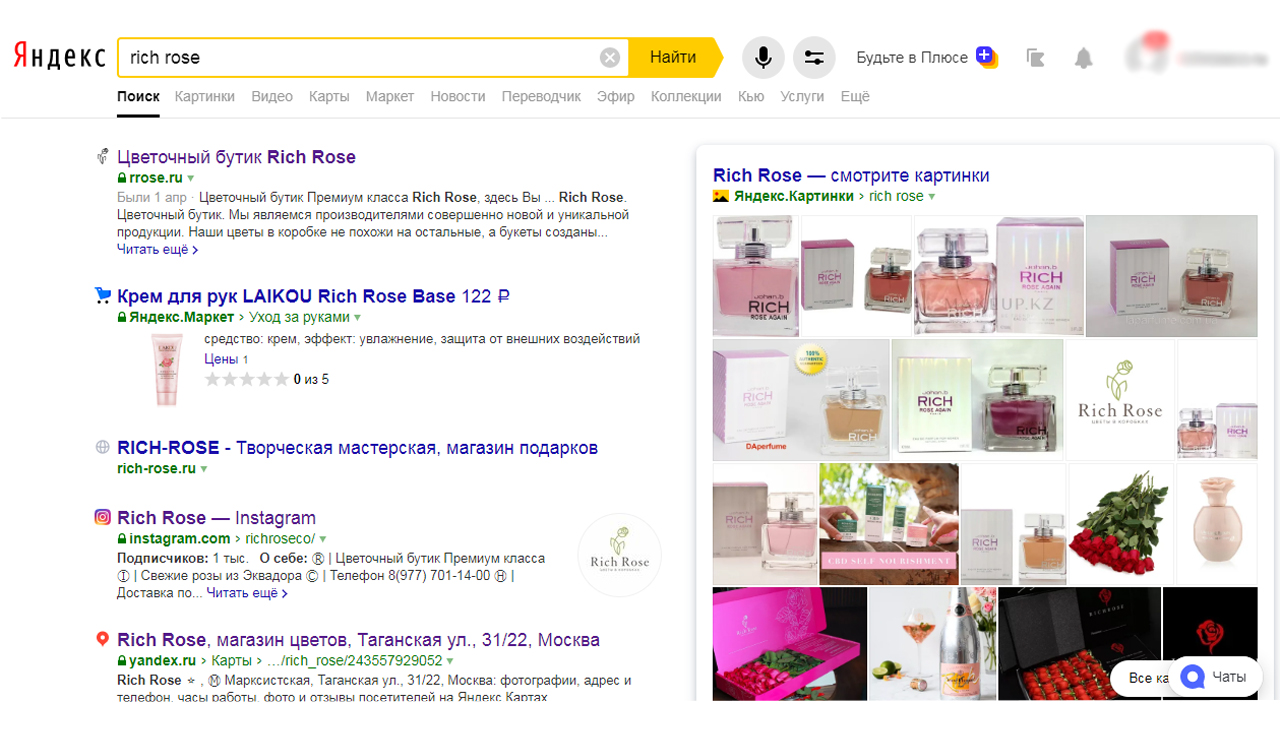Open Rich Rose — смотрите картинки link
This screenshot has width=1280, height=743.
[x=851, y=175]
